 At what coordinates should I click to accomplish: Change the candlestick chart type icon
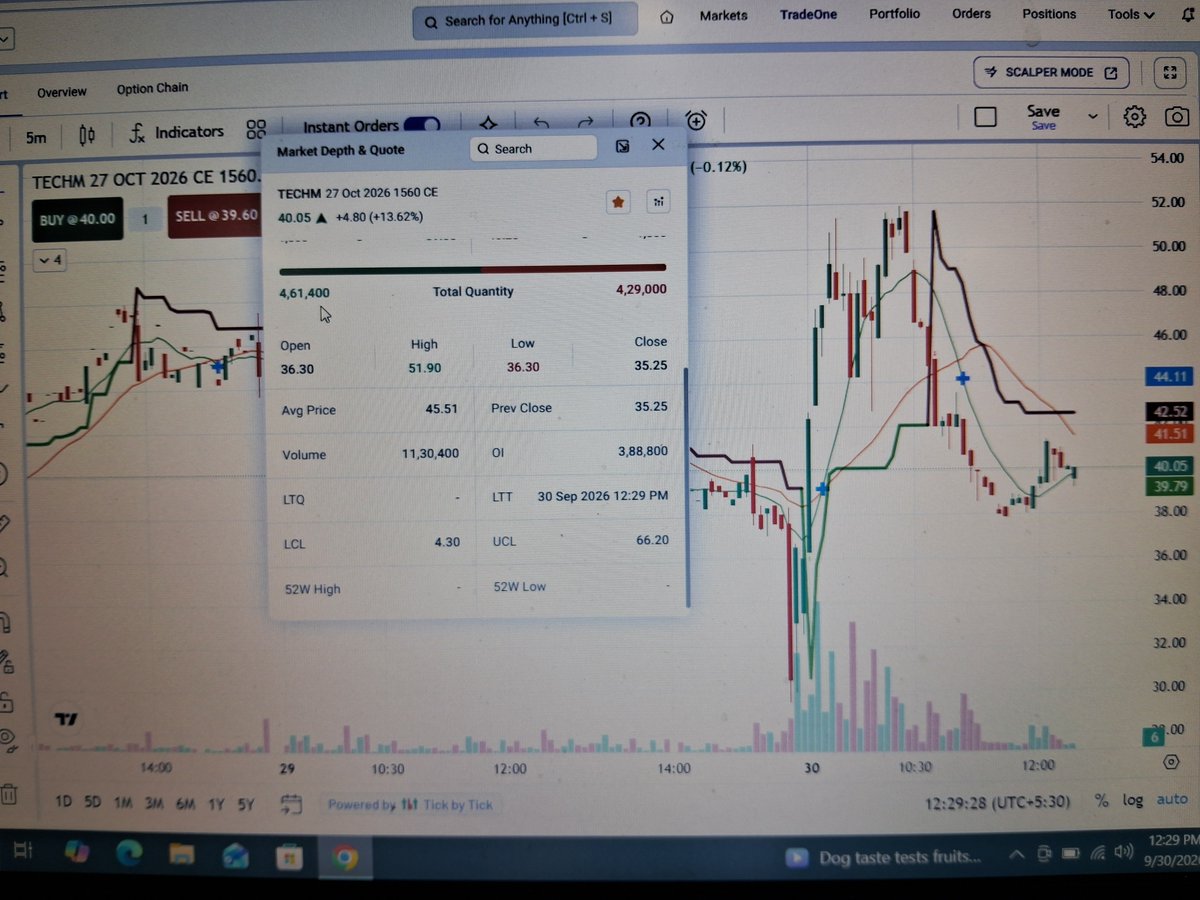87,135
